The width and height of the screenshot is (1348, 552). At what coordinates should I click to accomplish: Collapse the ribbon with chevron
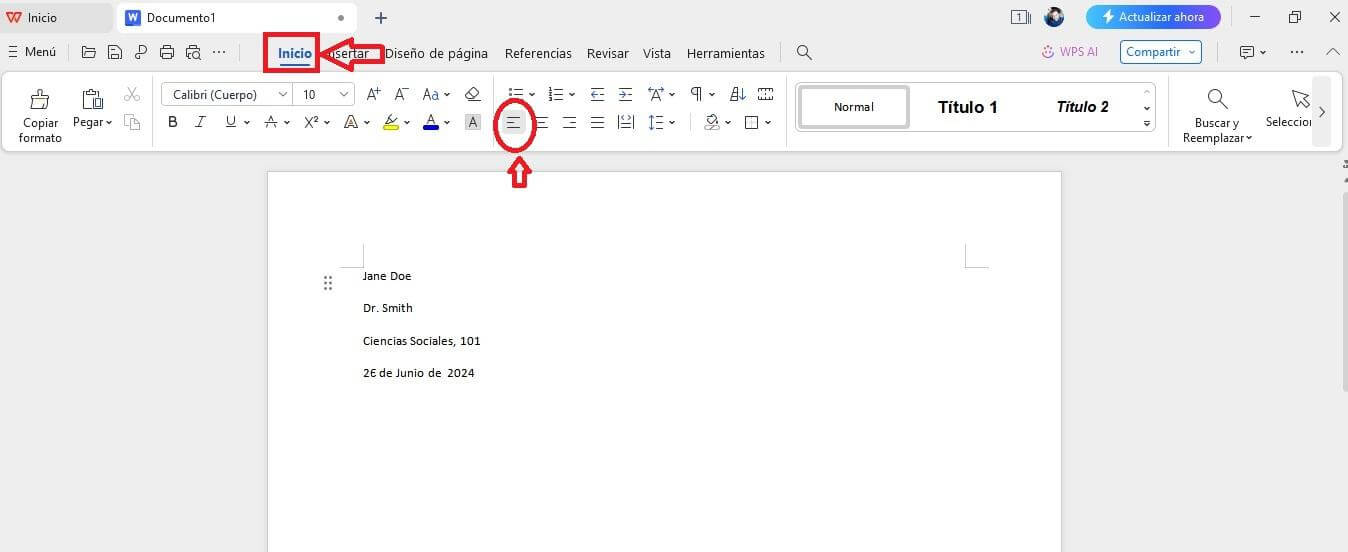pyautogui.click(x=1332, y=52)
